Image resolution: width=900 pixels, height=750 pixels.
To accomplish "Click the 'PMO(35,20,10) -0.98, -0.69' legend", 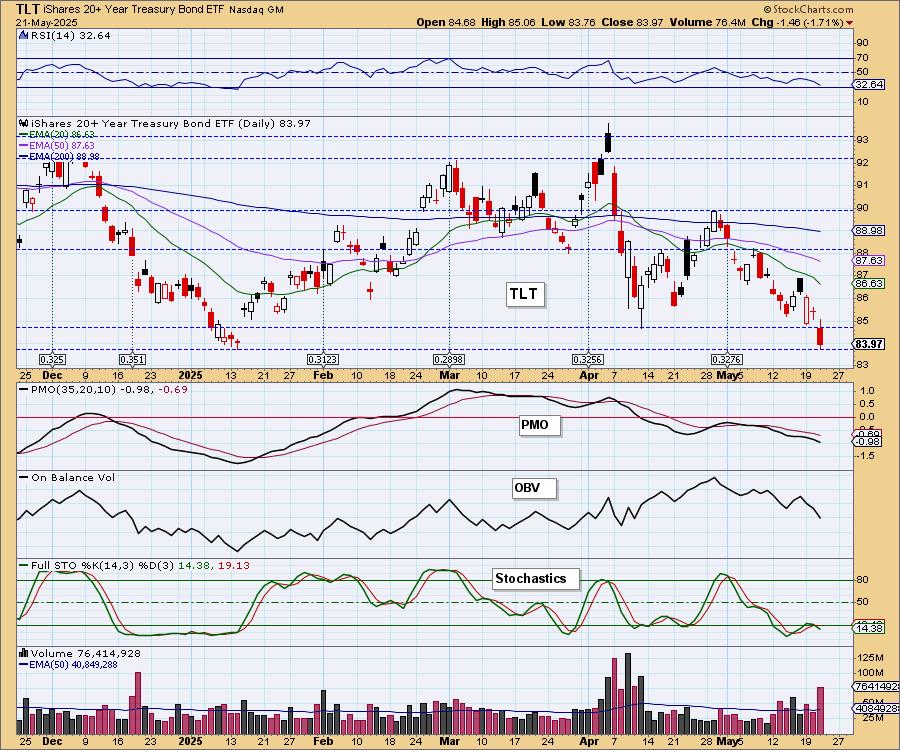I will pyautogui.click(x=104, y=389).
